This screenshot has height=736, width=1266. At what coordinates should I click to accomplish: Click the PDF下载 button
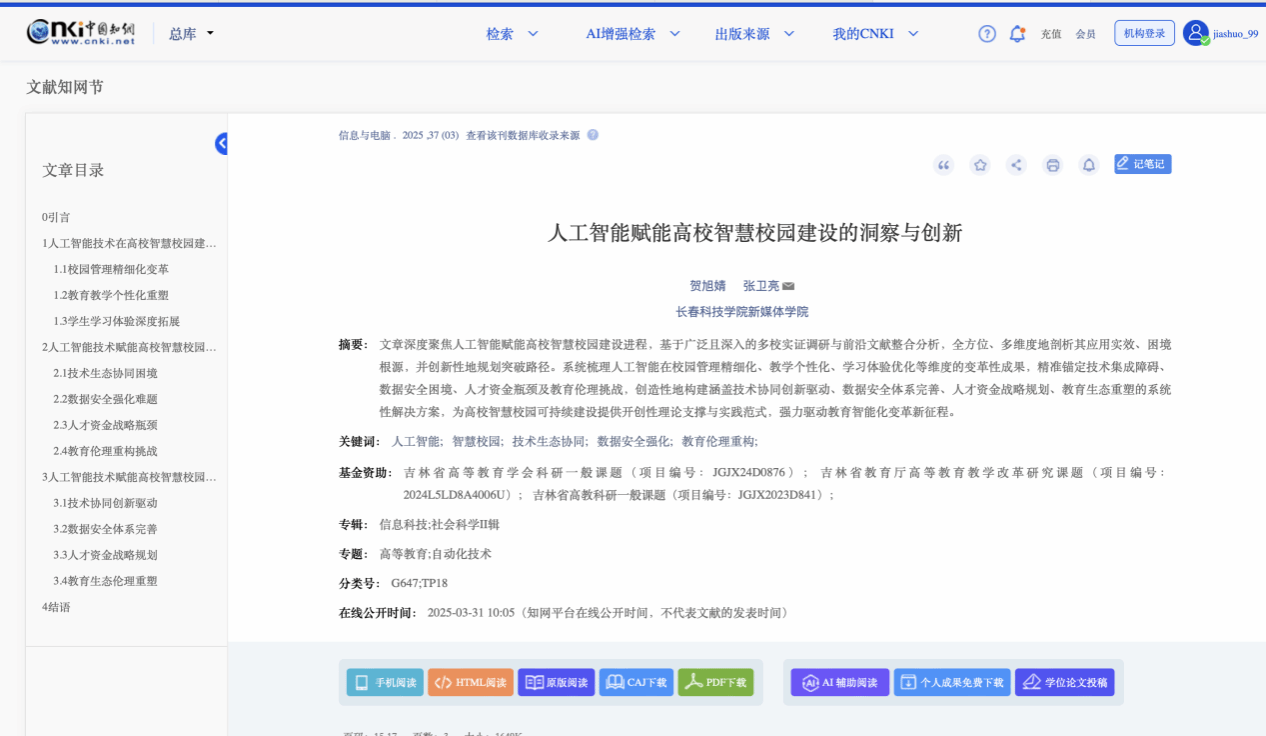click(x=715, y=682)
